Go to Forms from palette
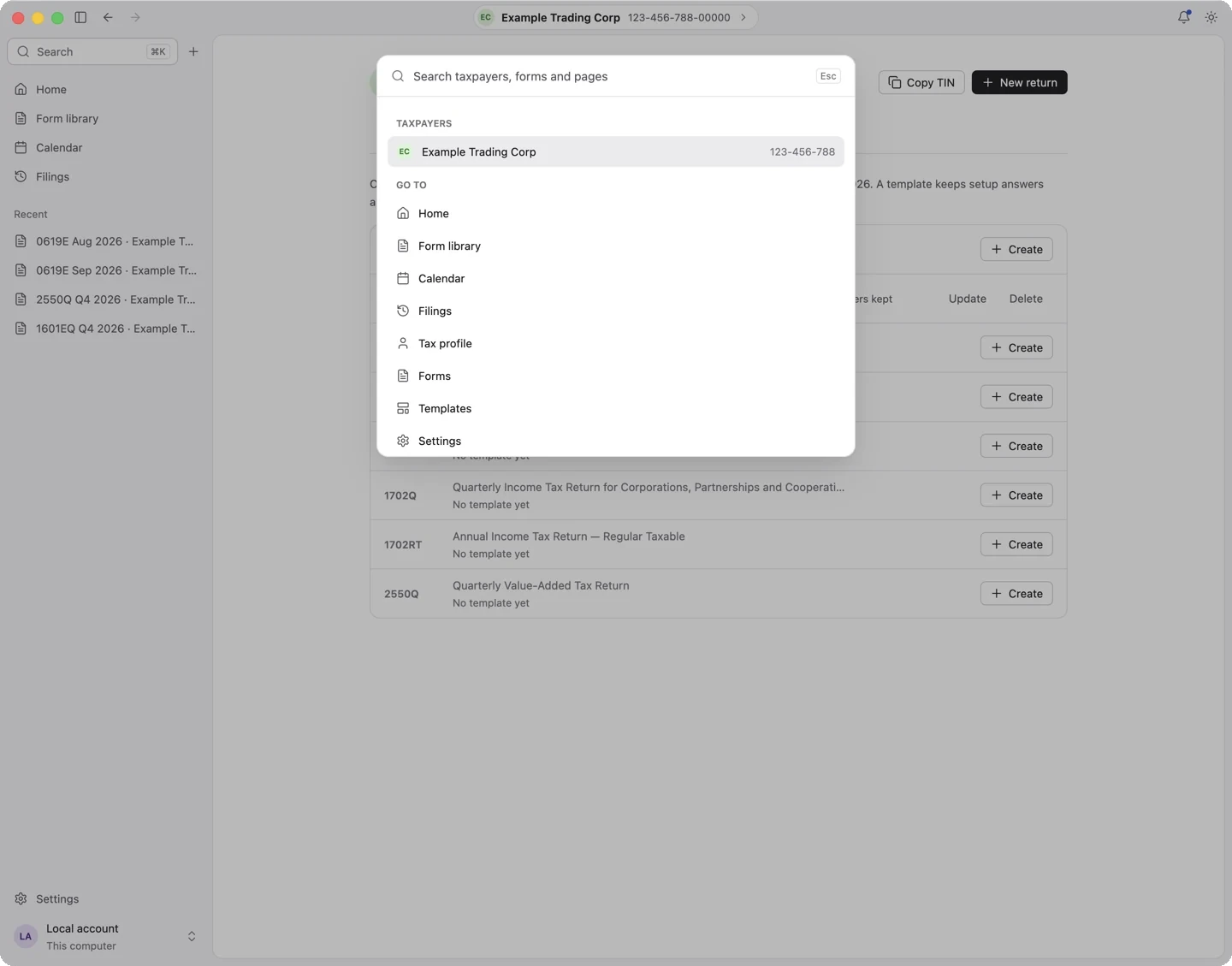This screenshot has width=1232, height=966. [616, 376]
